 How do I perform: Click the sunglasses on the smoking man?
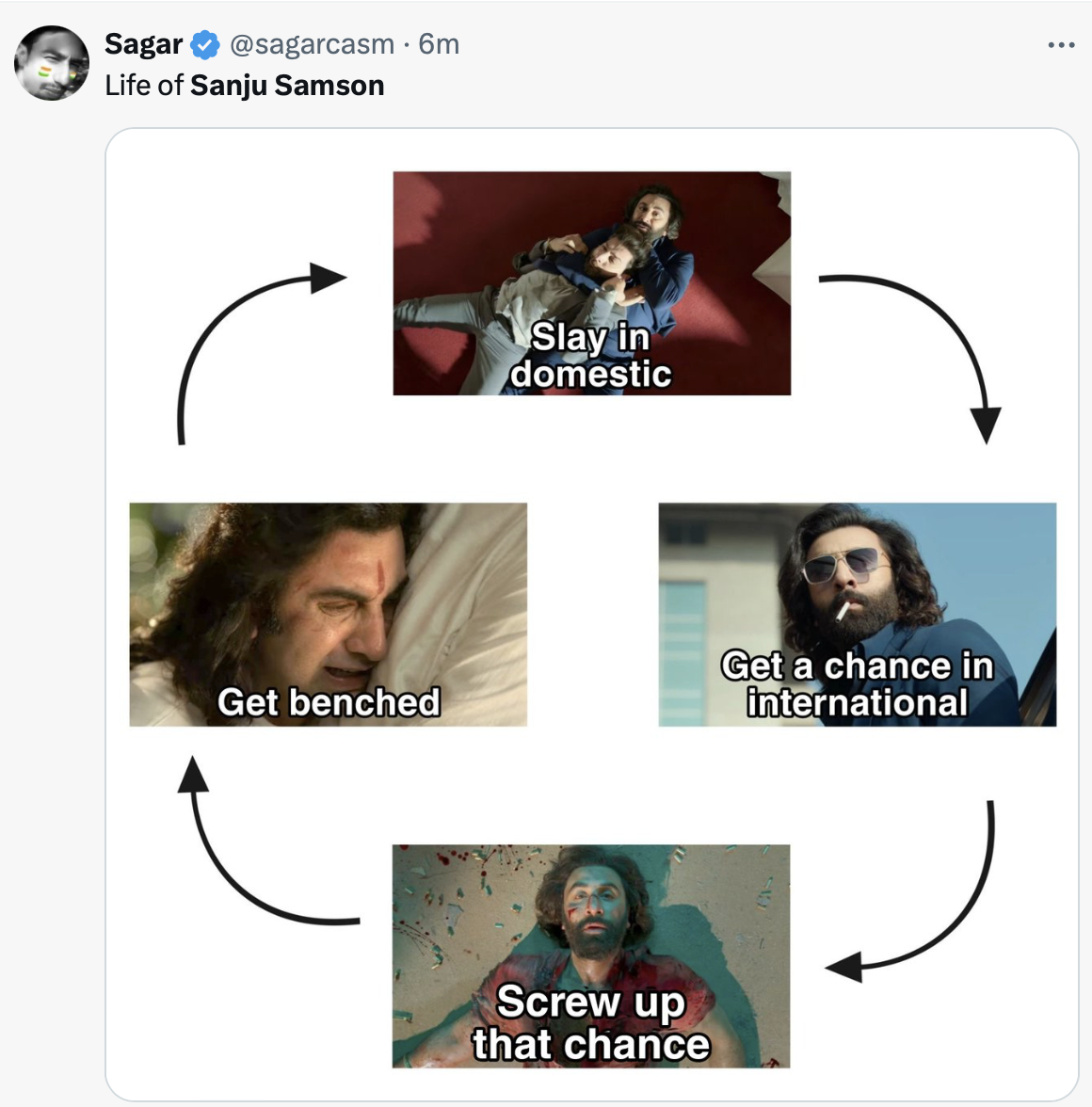(841, 568)
